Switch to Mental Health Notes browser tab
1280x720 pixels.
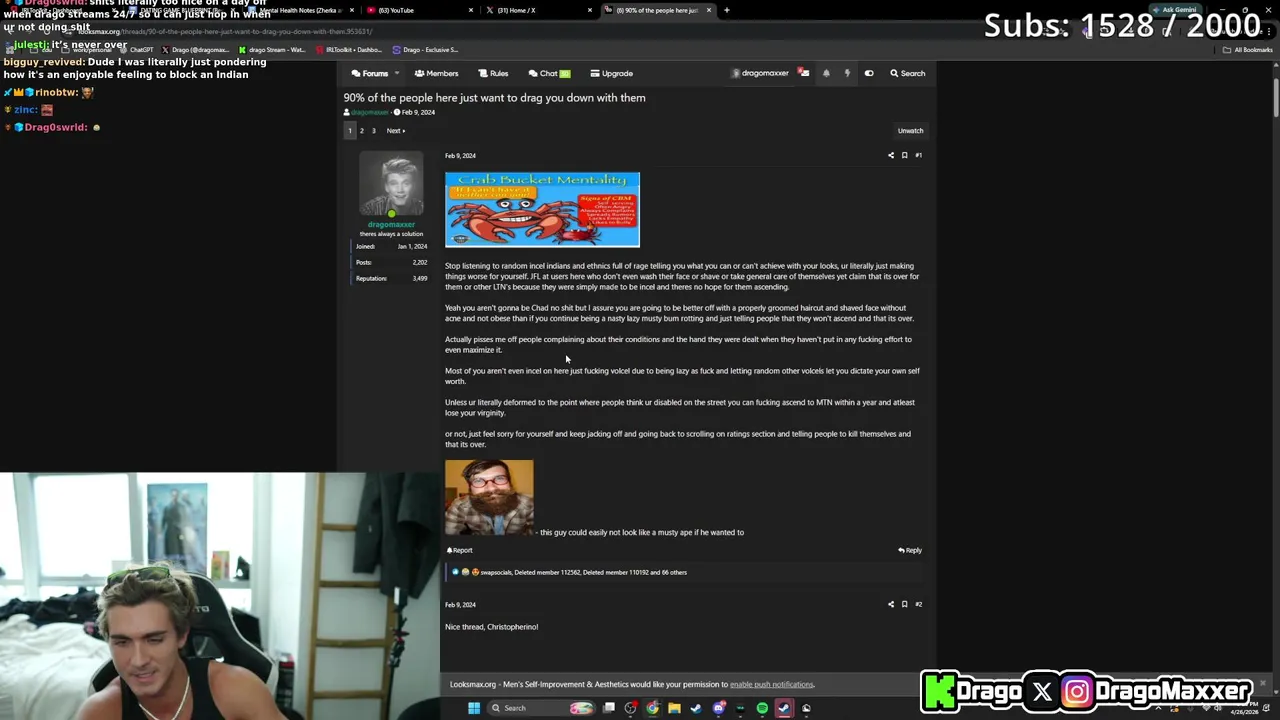(x=300, y=10)
